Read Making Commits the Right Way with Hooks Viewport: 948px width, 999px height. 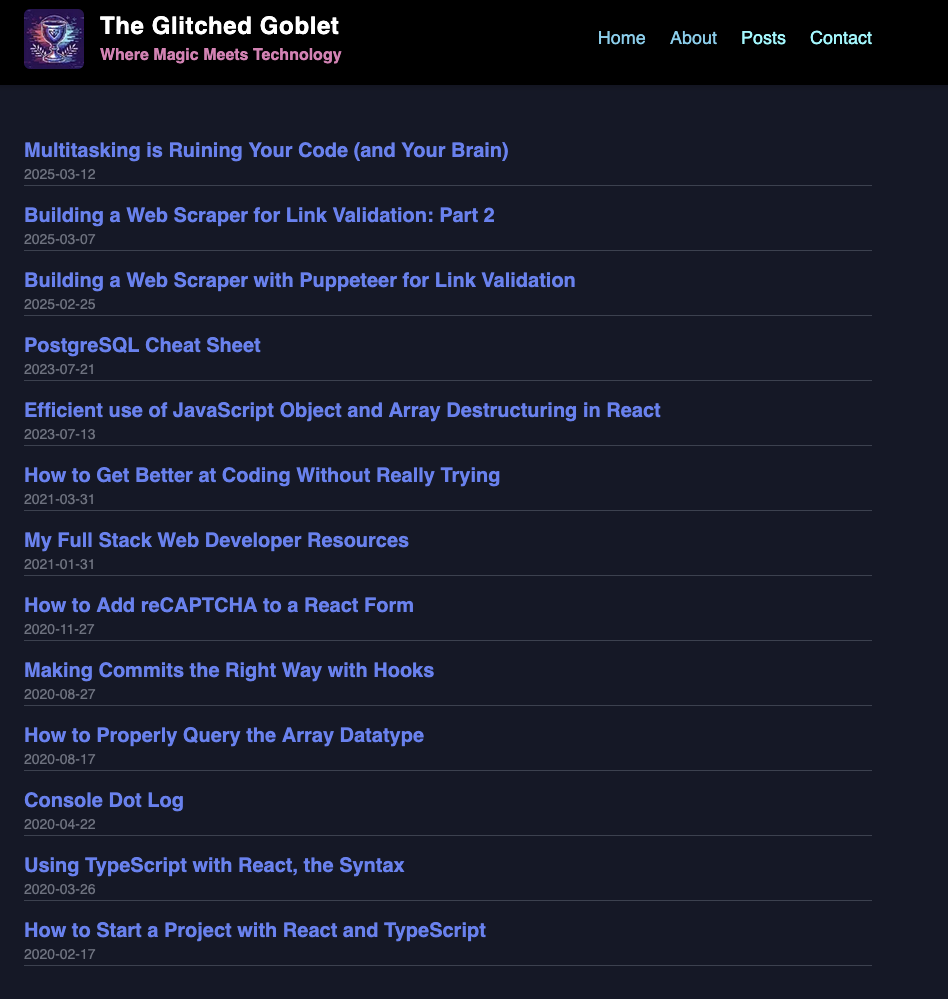[229, 670]
